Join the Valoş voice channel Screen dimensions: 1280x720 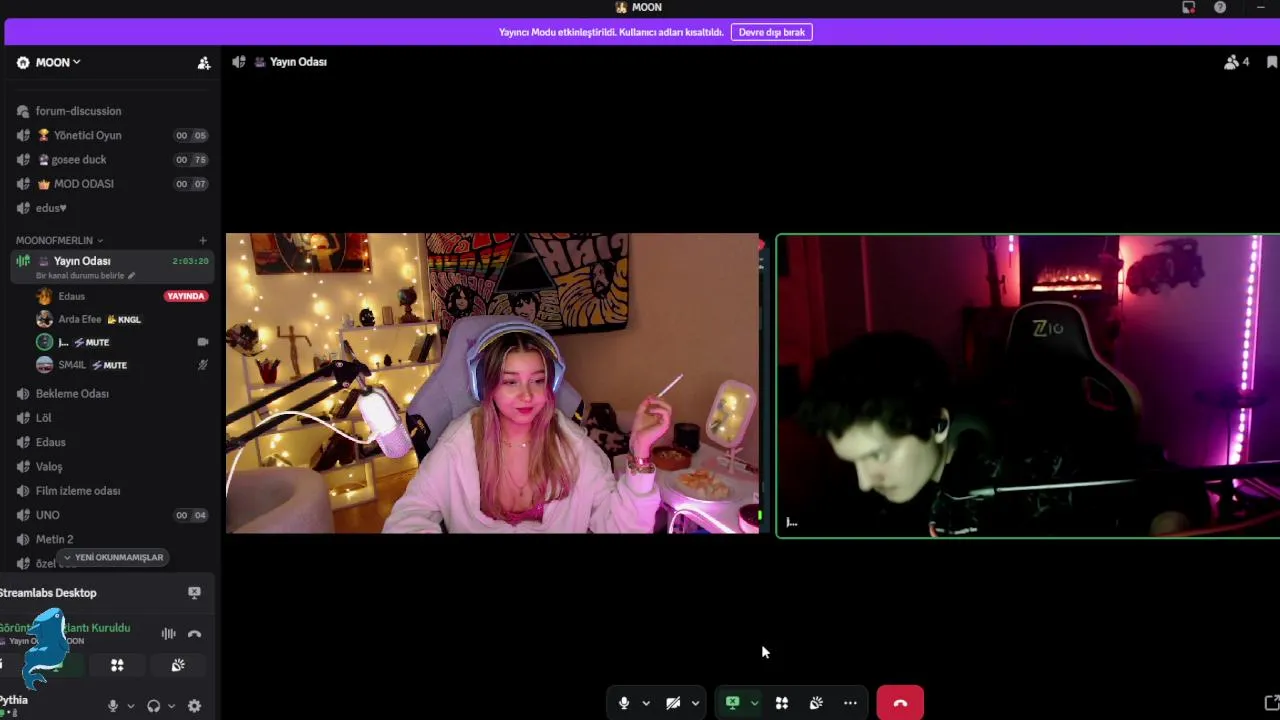(x=49, y=467)
